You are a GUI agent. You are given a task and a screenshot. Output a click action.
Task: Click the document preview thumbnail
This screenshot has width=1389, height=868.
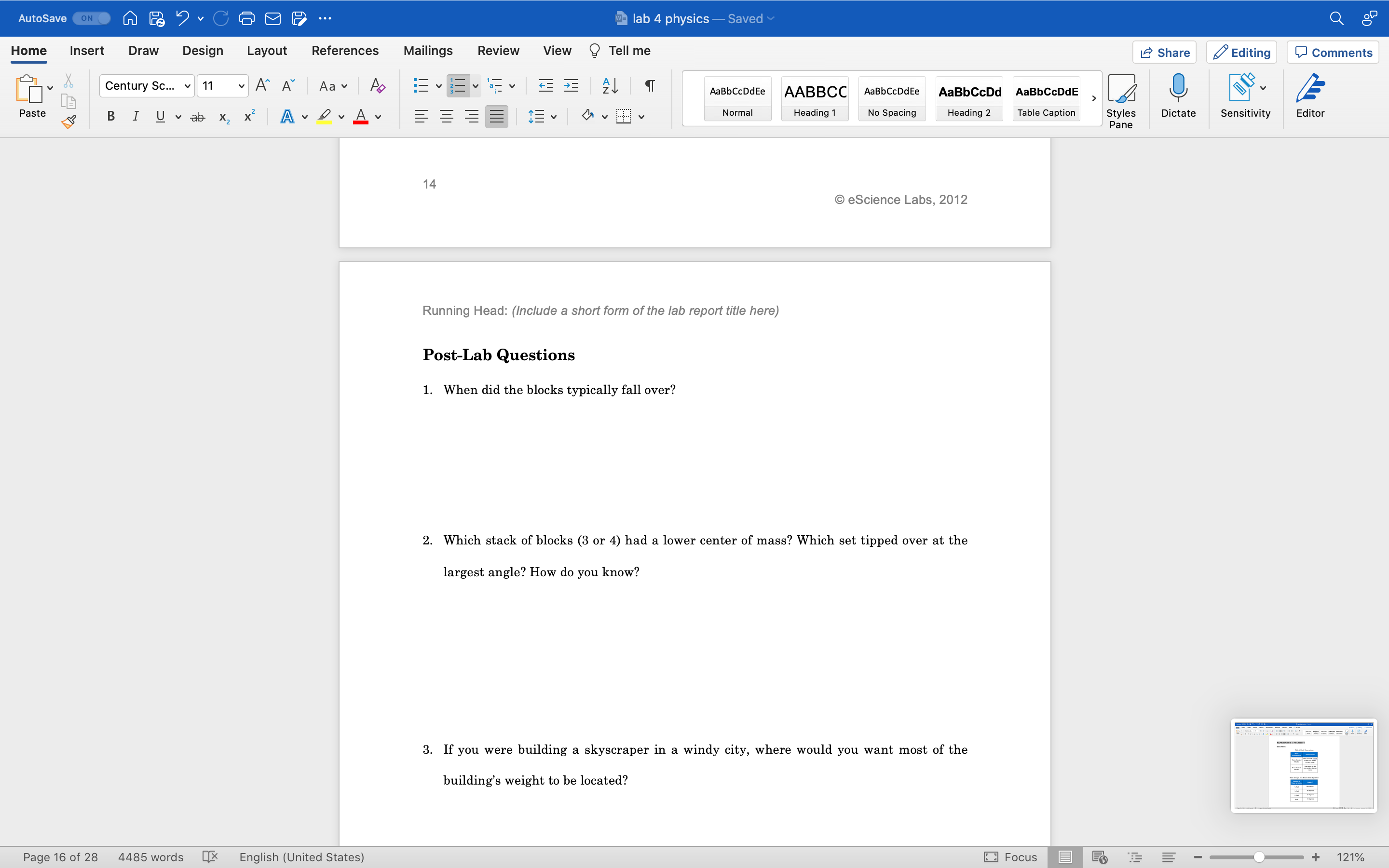(x=1303, y=766)
